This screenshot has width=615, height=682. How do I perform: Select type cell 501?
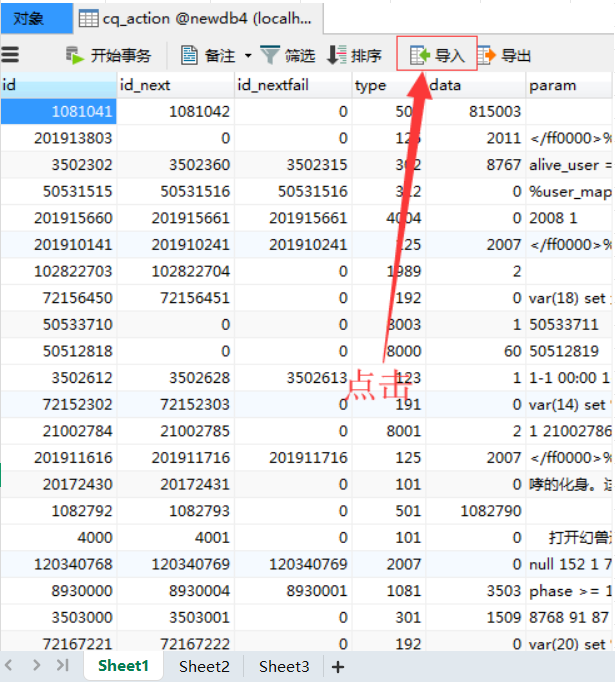coord(388,511)
